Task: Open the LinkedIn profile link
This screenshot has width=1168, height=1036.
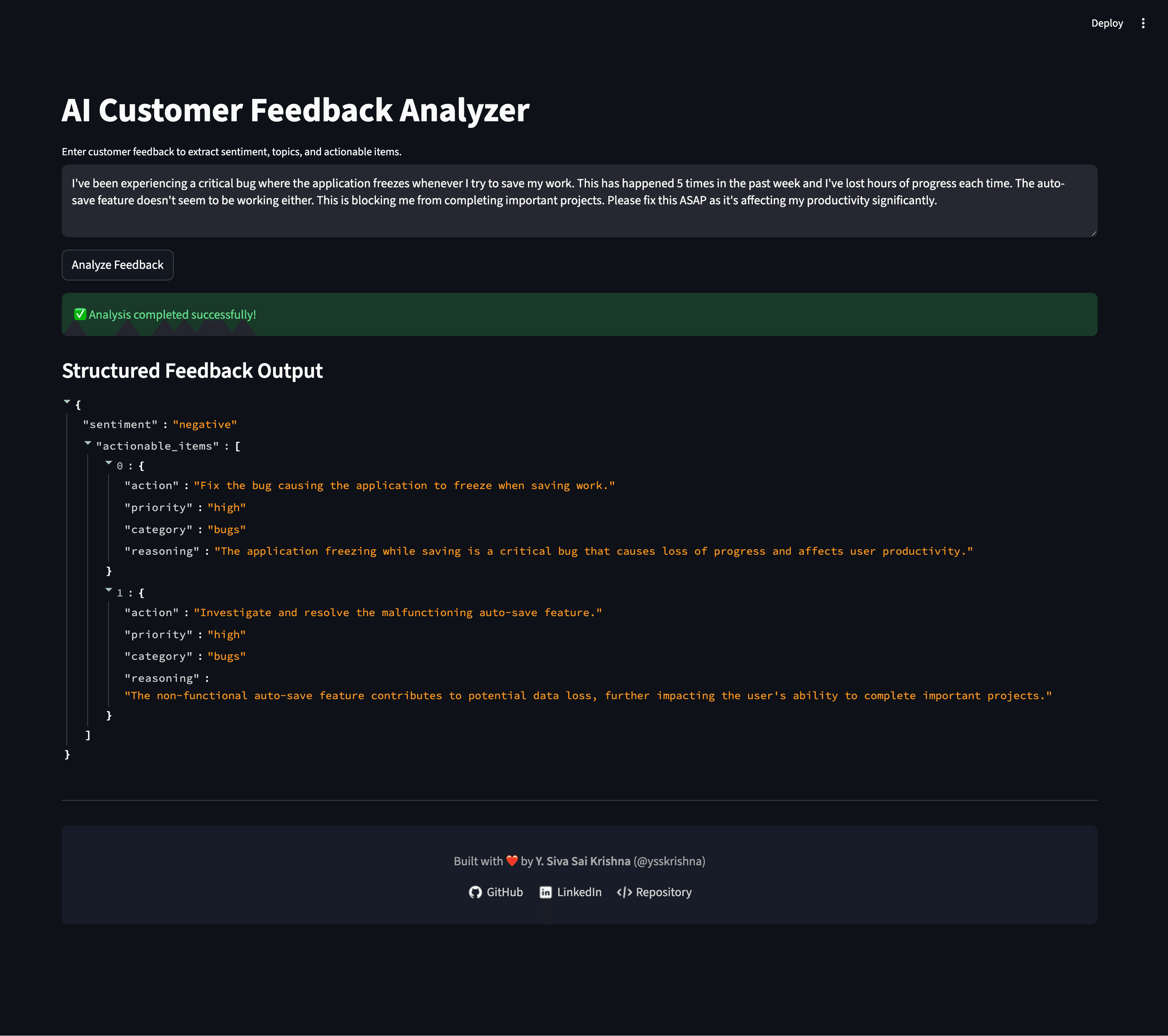Action: click(570, 893)
